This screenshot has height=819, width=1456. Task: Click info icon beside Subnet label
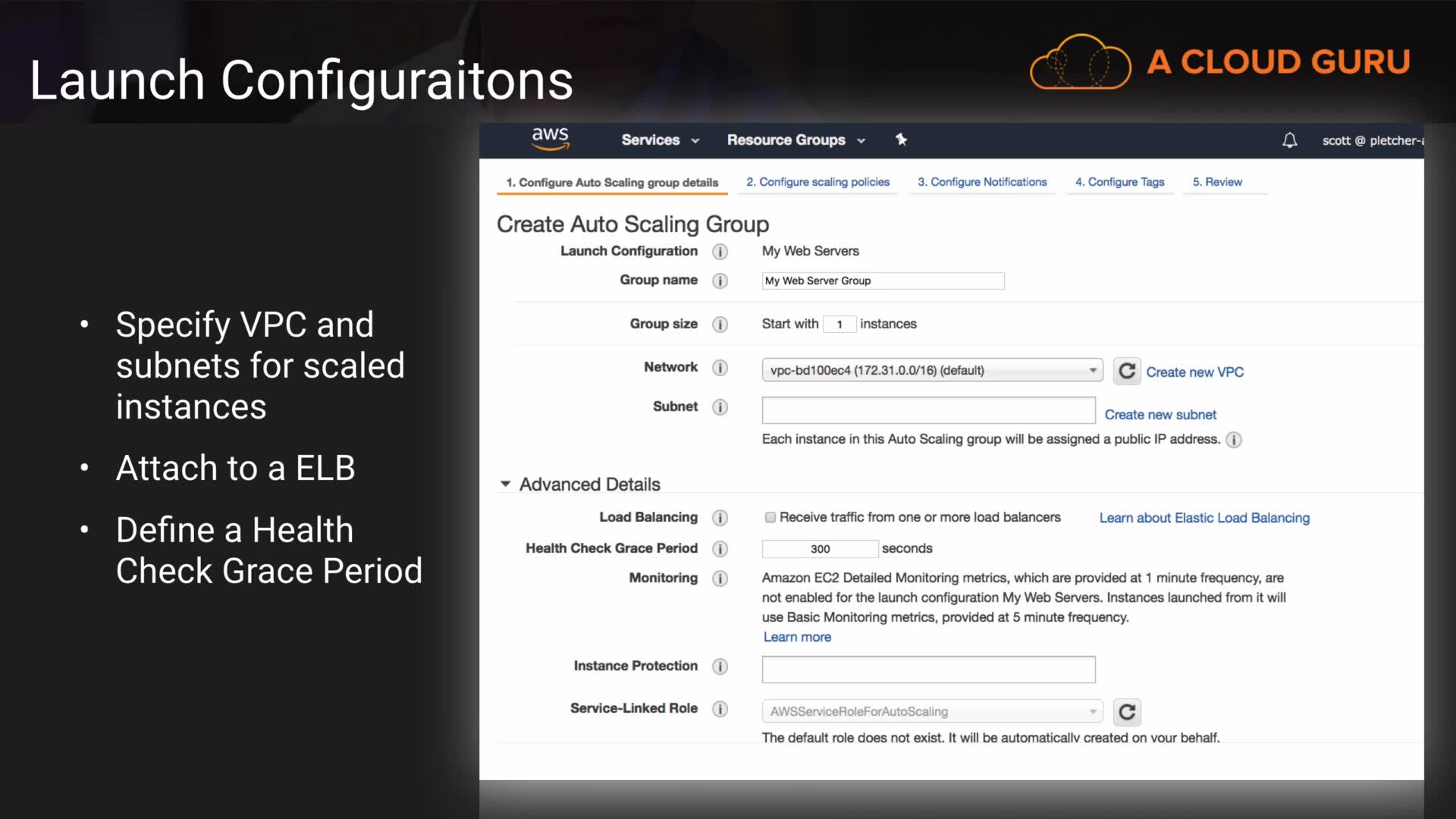coord(720,407)
